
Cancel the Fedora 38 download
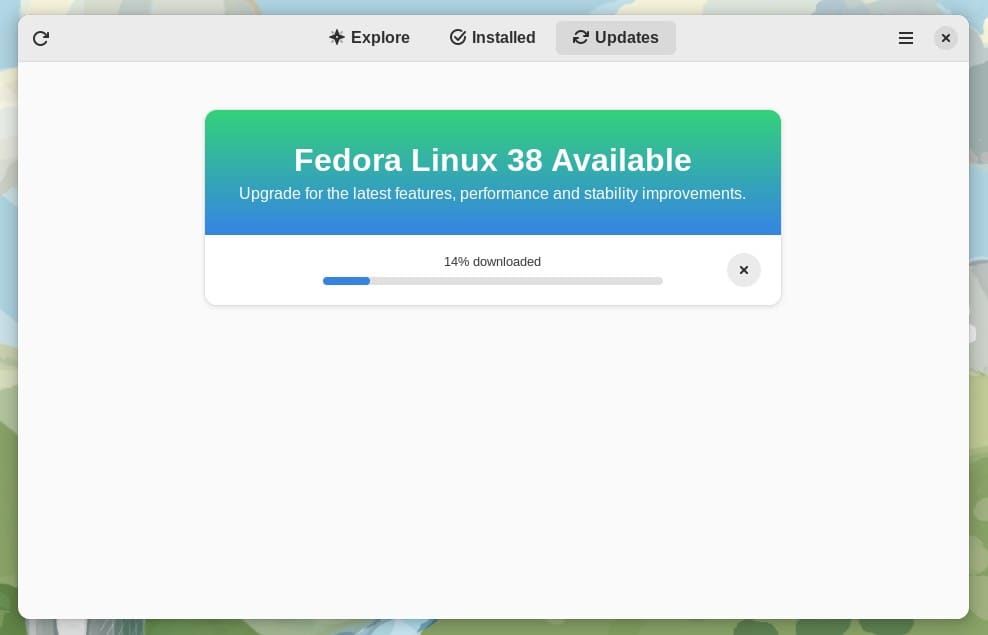point(744,270)
